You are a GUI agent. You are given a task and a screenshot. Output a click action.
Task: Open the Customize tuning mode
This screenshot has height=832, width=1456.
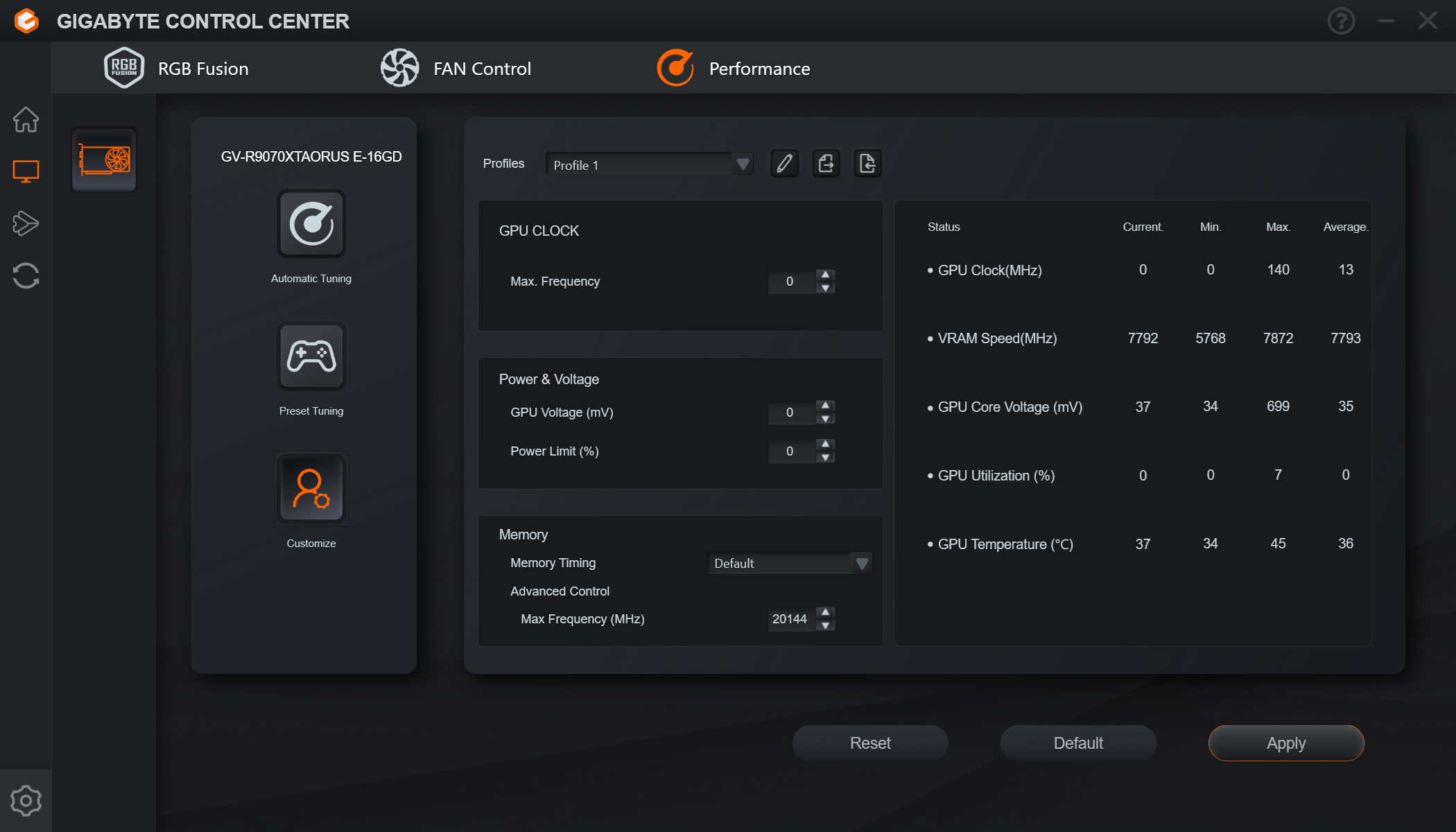click(311, 489)
